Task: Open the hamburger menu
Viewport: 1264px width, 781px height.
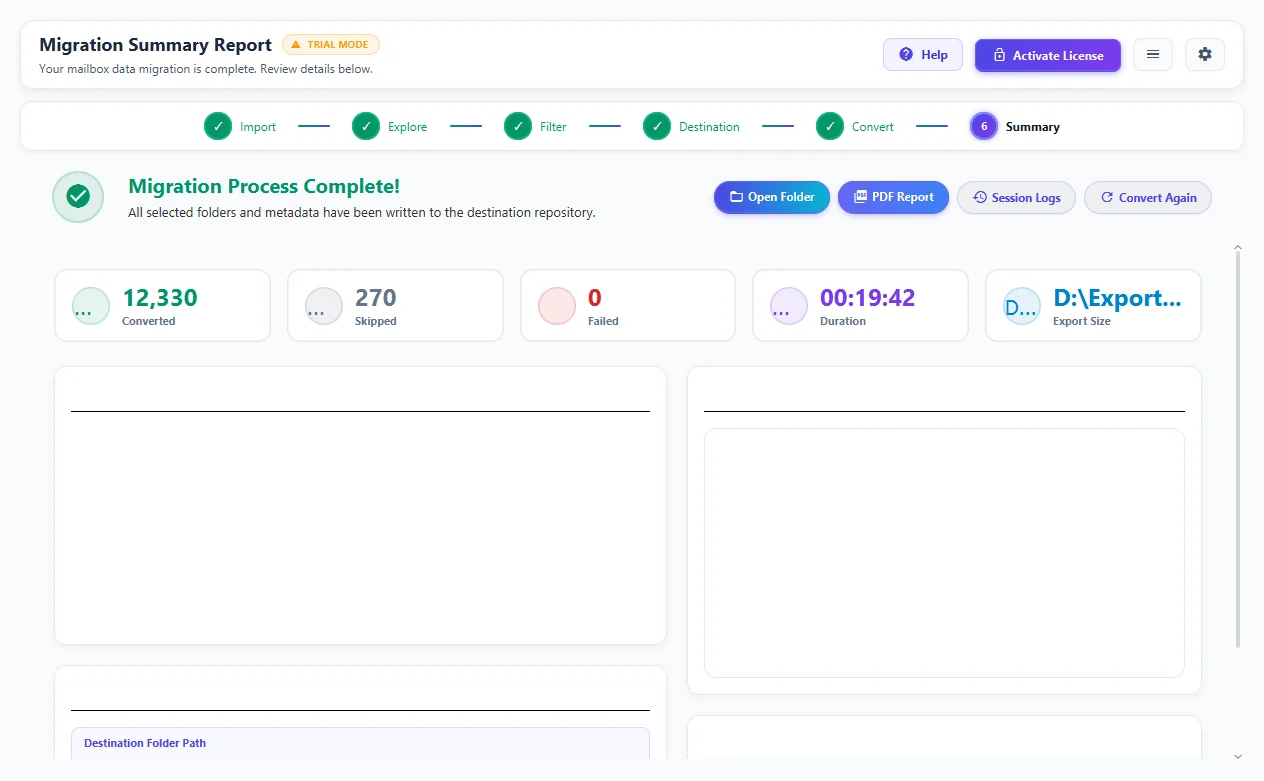Action: point(1153,55)
